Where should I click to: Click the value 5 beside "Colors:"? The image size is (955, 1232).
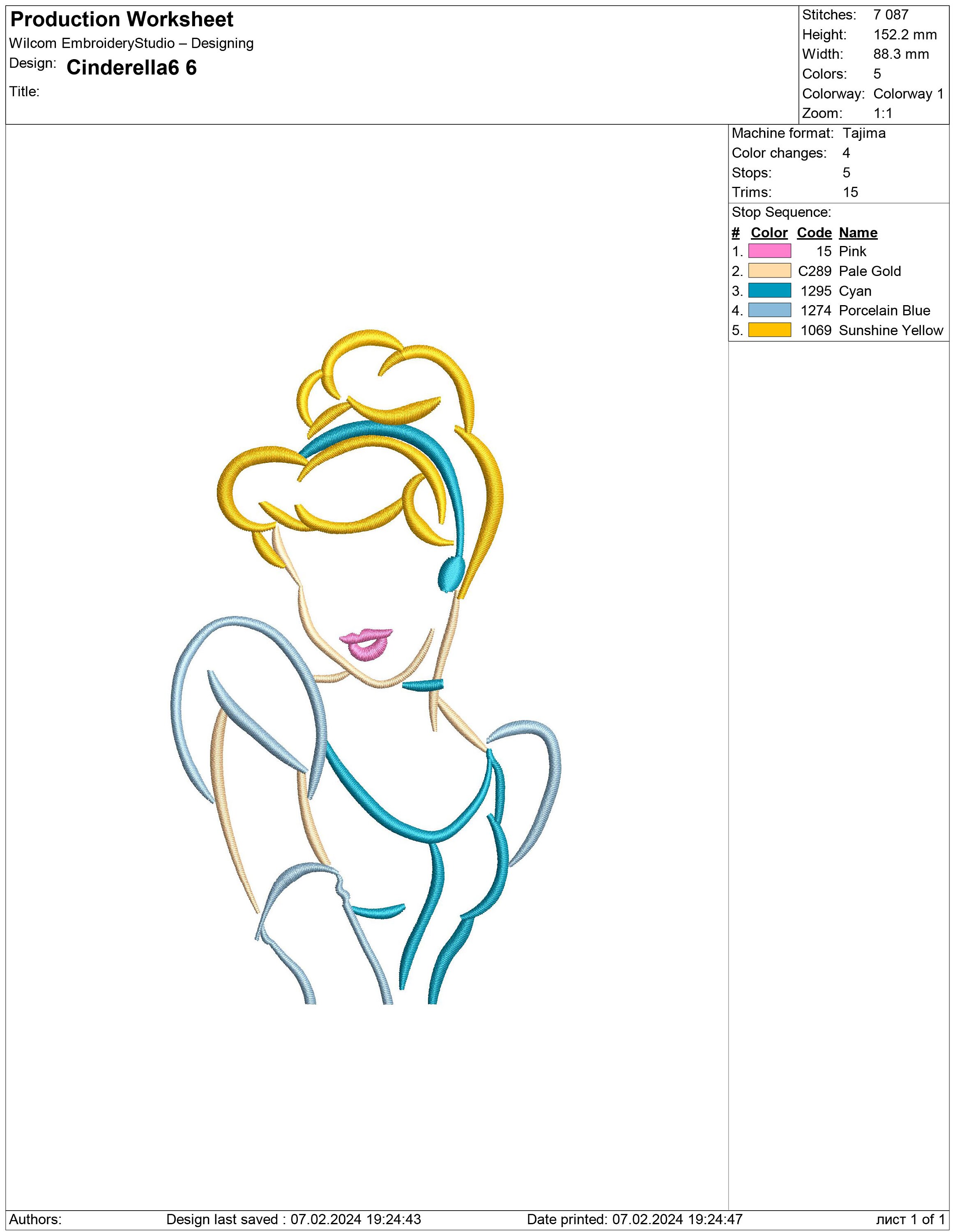point(877,74)
